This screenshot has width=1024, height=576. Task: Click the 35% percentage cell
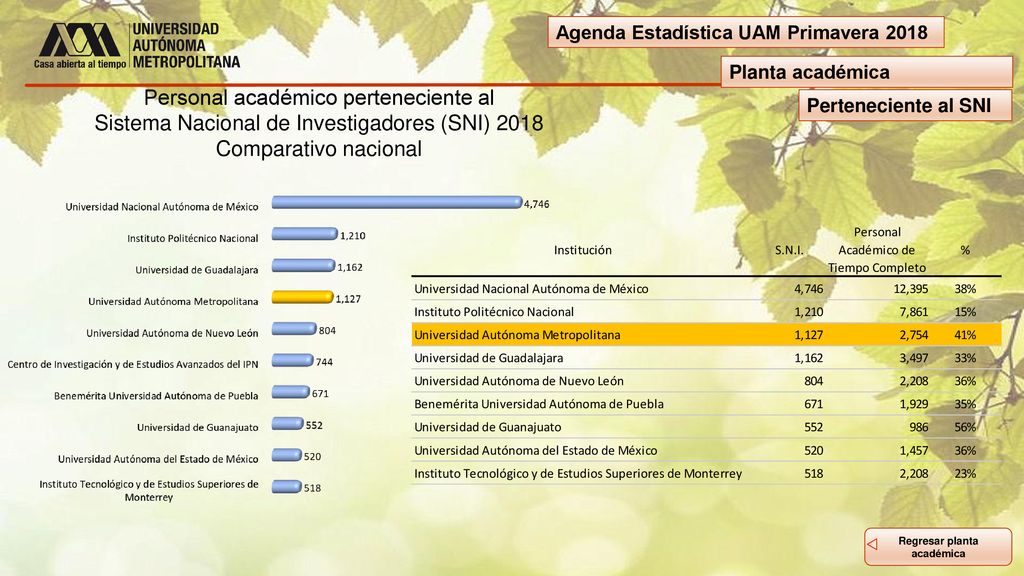click(965, 404)
